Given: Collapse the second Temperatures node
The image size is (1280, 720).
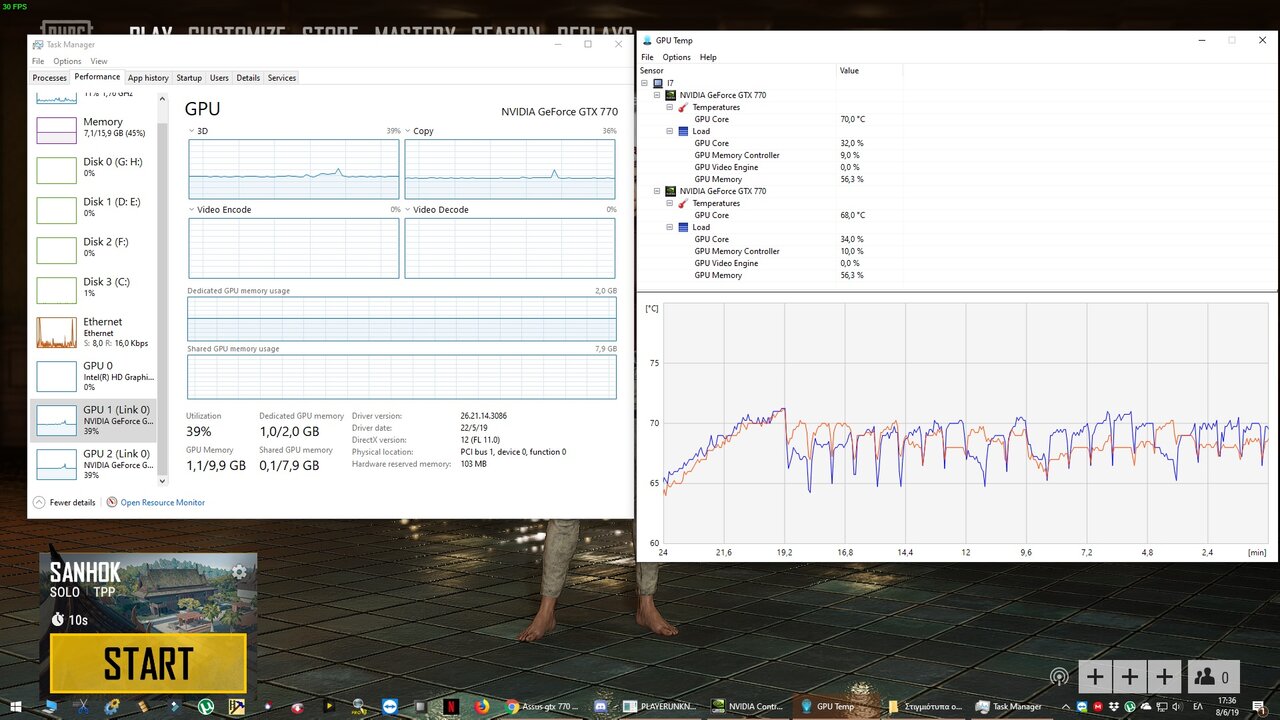Looking at the screenshot, I should coord(670,203).
